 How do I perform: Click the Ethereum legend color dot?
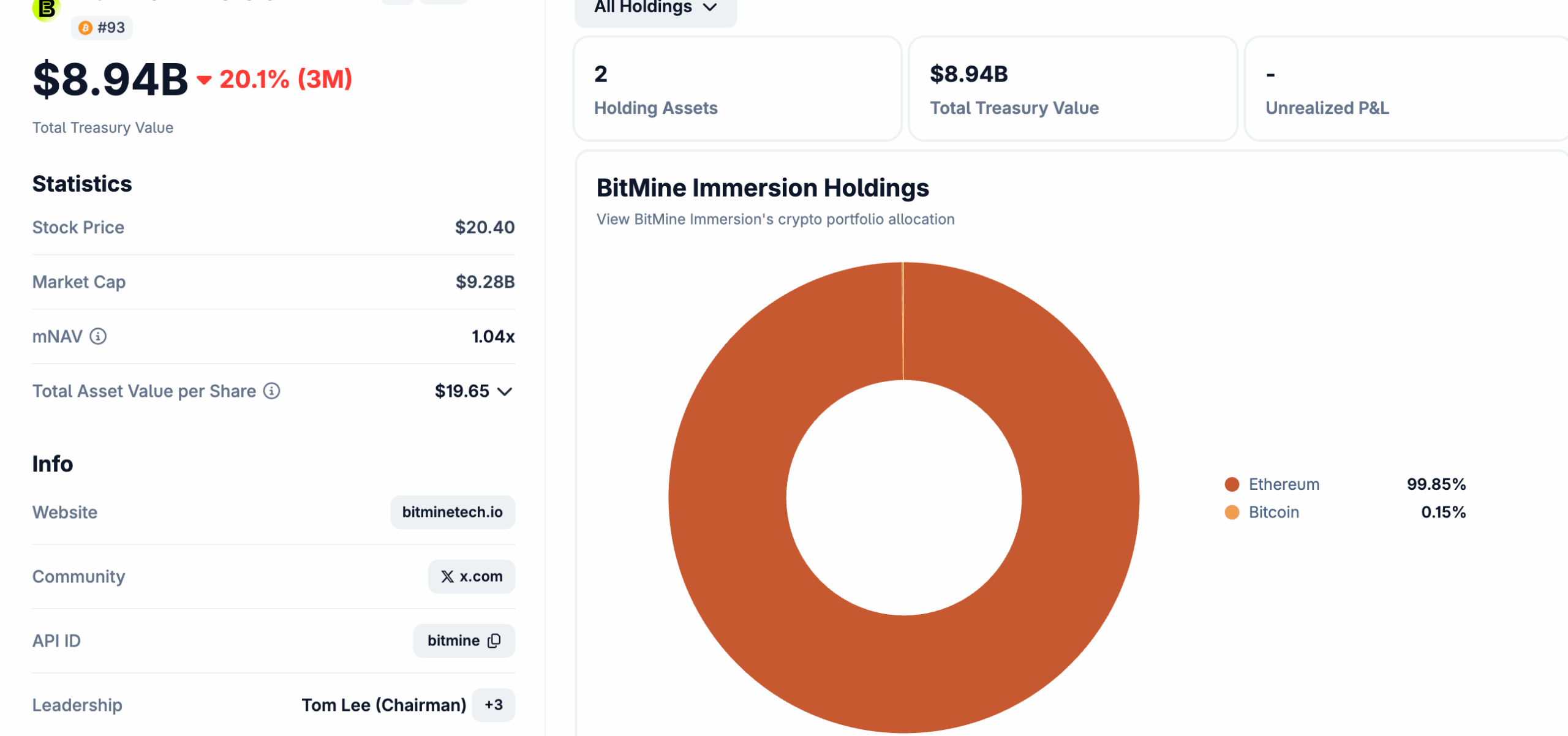tap(1232, 484)
